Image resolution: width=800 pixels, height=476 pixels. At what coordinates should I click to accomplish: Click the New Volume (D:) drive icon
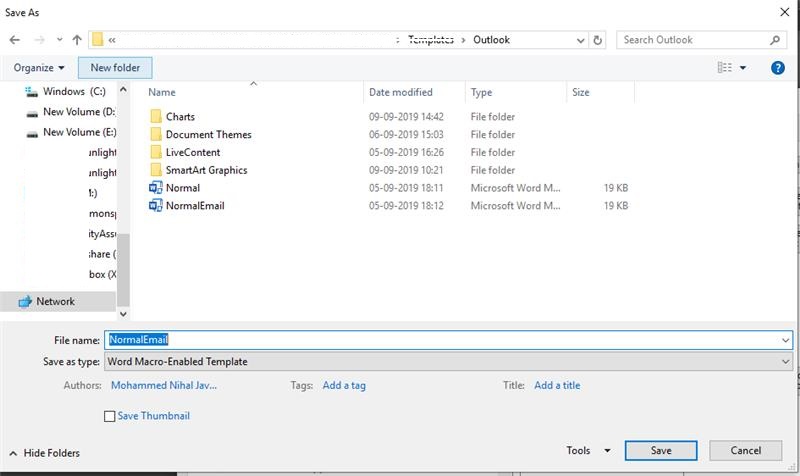(x=32, y=114)
